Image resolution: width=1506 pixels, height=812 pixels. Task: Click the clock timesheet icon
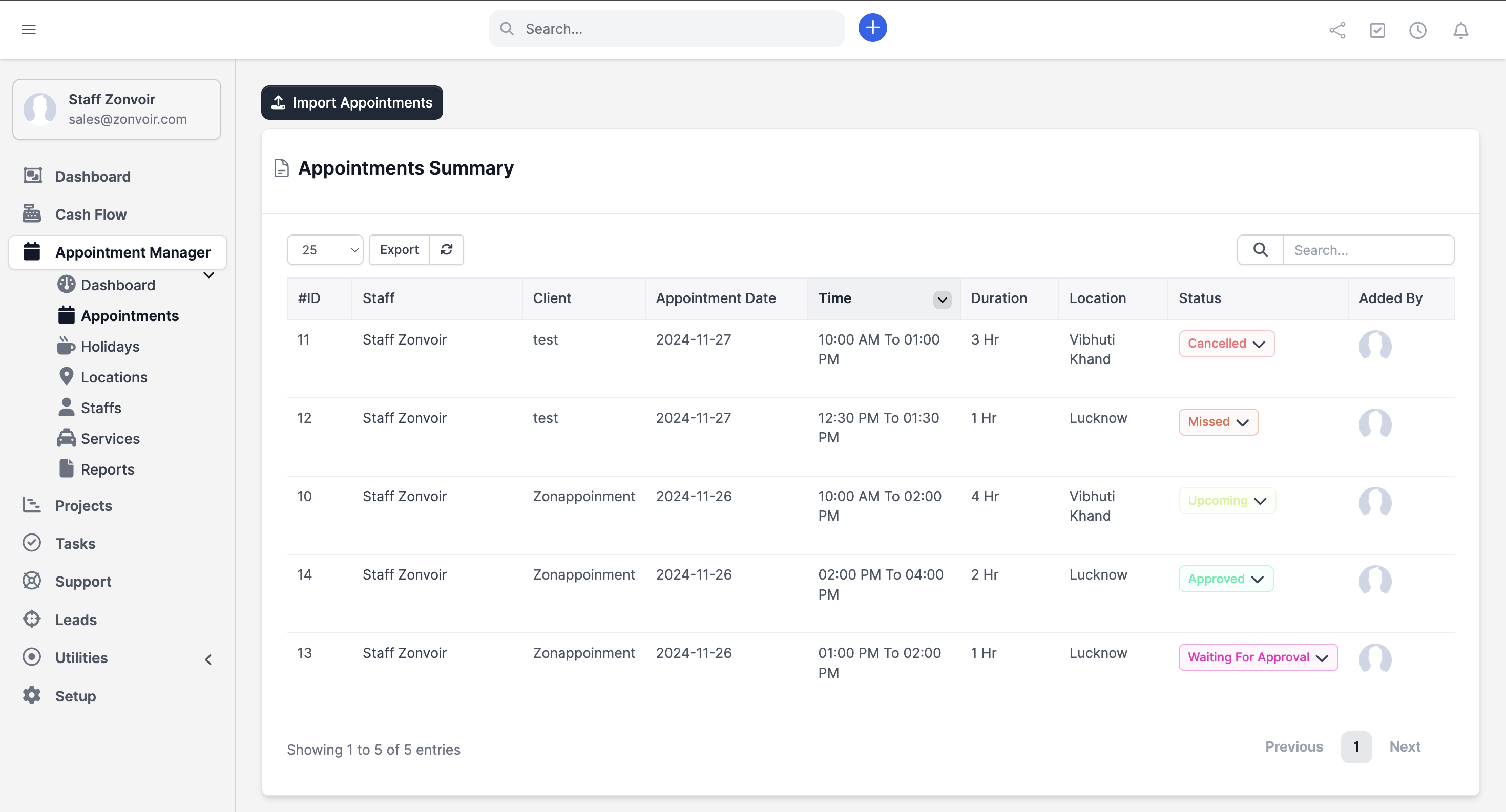point(1418,30)
